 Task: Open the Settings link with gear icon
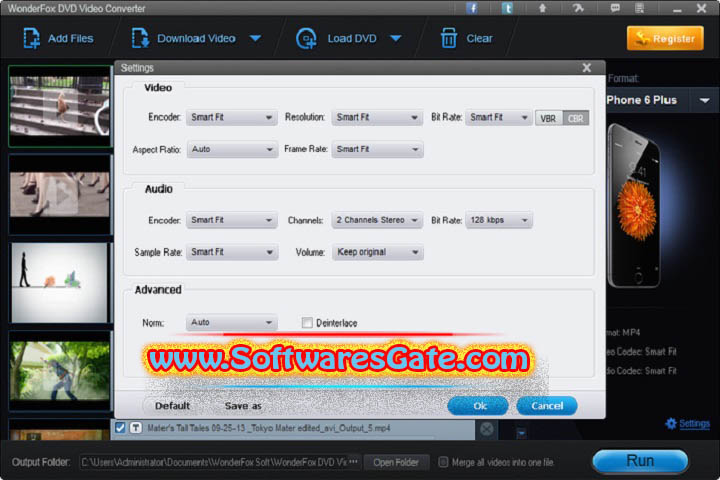pos(687,423)
